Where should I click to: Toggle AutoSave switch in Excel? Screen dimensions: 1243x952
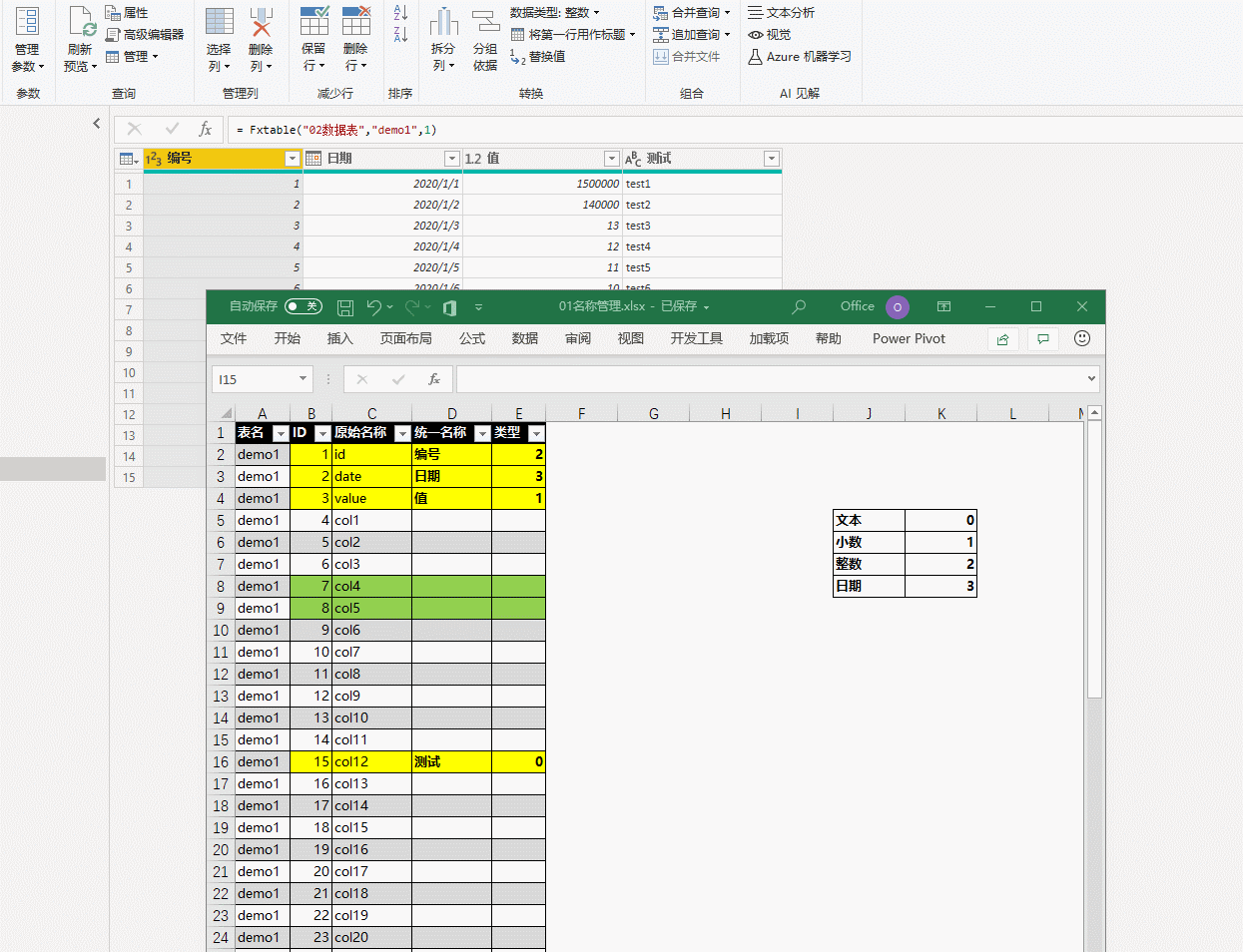click(x=304, y=306)
